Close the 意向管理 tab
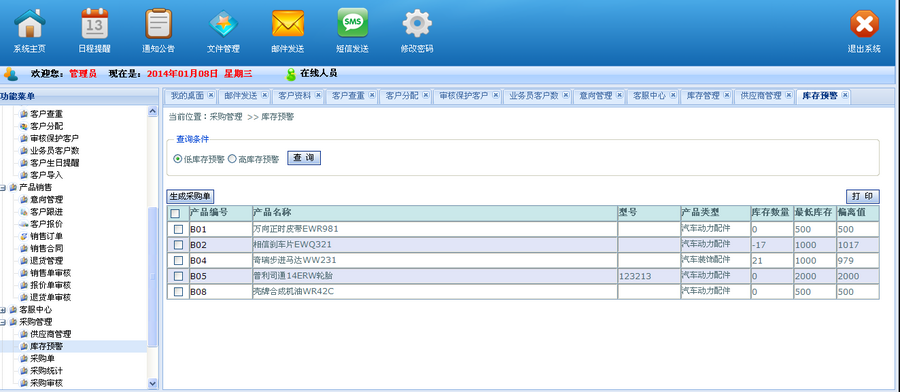900x392 pixels. (x=619, y=95)
